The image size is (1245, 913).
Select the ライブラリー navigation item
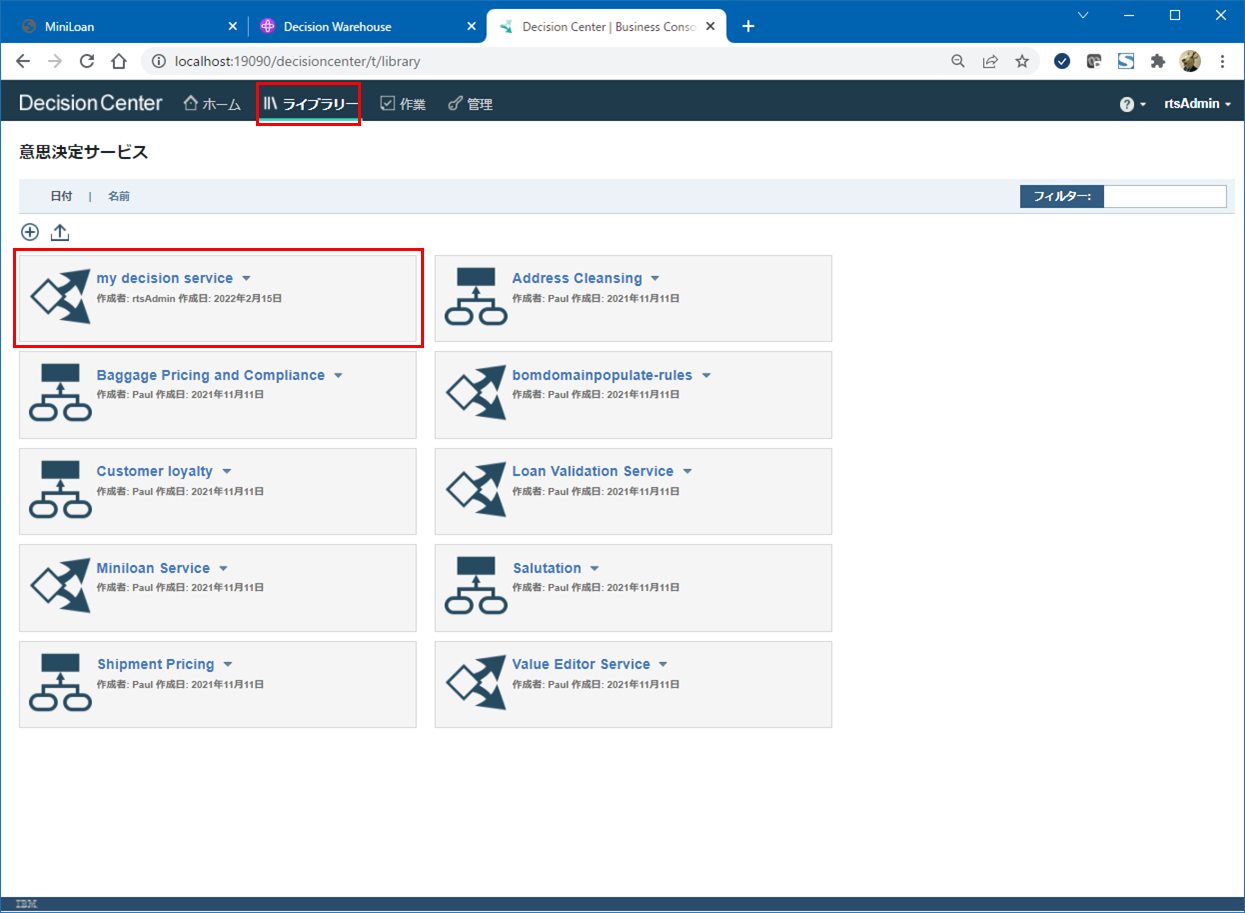(x=310, y=104)
